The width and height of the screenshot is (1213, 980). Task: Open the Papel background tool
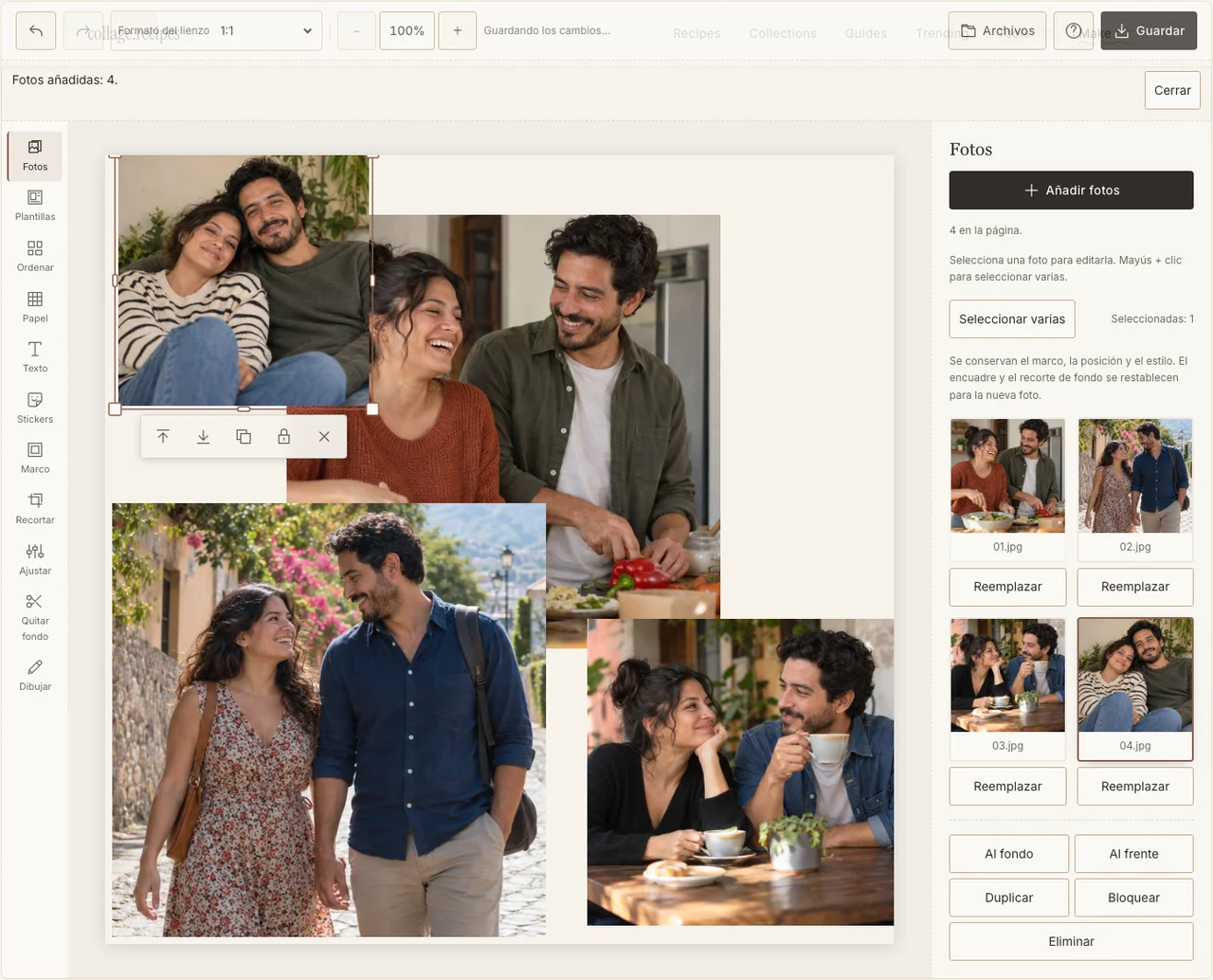35,308
